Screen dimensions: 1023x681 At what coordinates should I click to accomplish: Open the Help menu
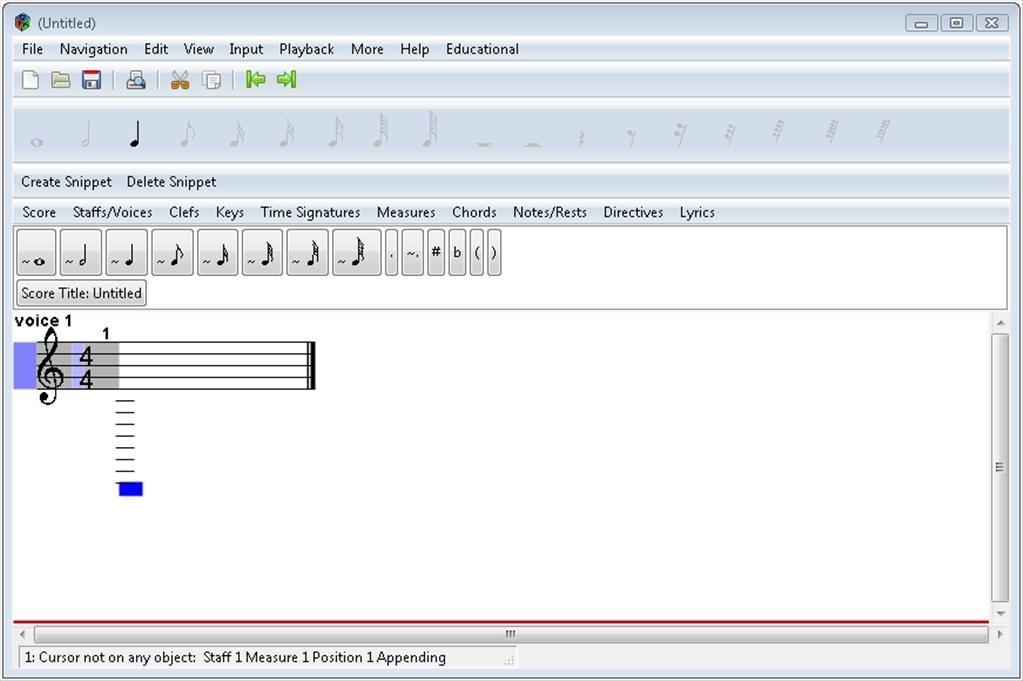tap(414, 49)
